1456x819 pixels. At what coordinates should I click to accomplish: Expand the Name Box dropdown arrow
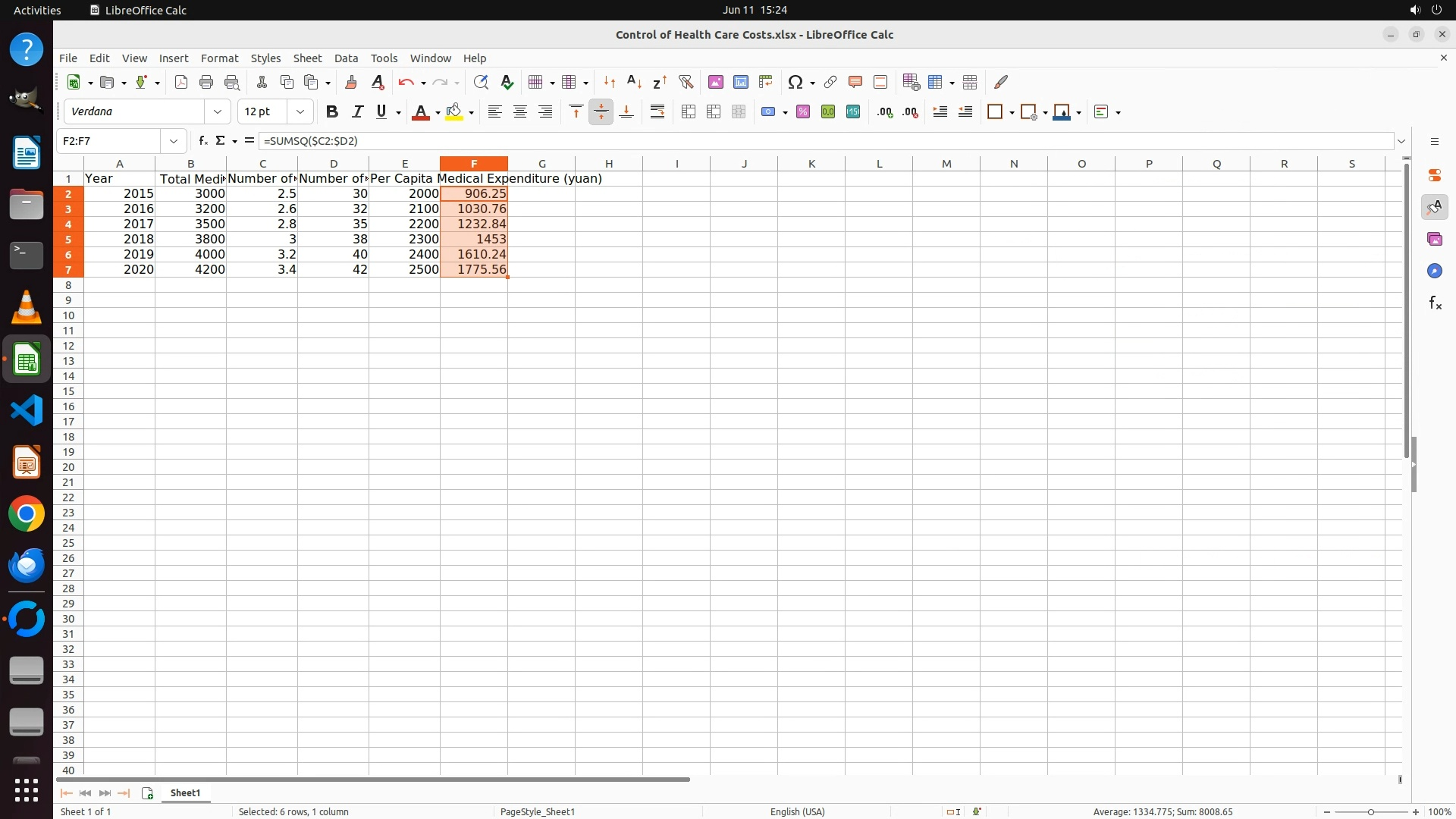tap(174, 141)
